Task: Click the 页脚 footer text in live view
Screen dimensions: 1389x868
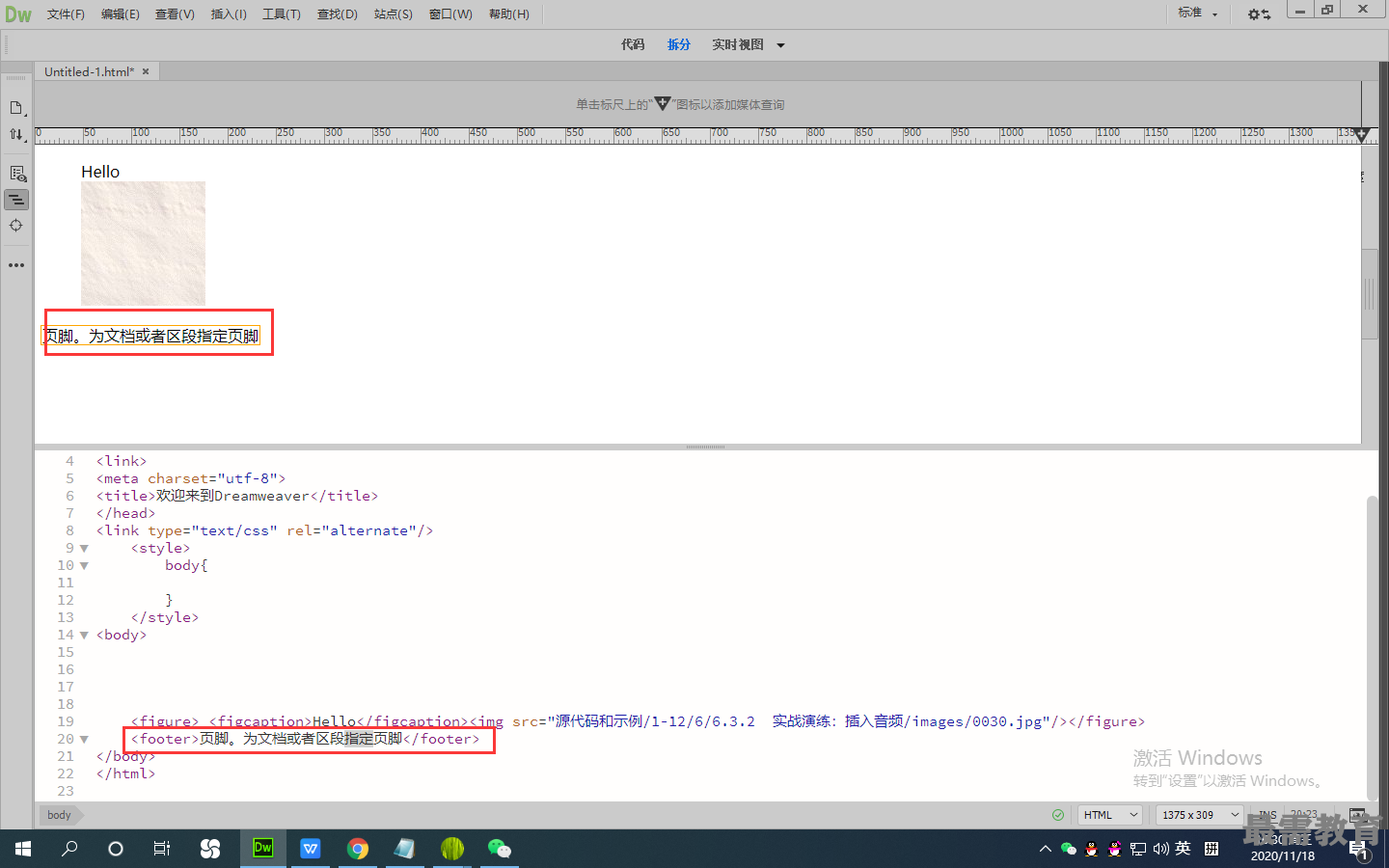Action: [152, 336]
